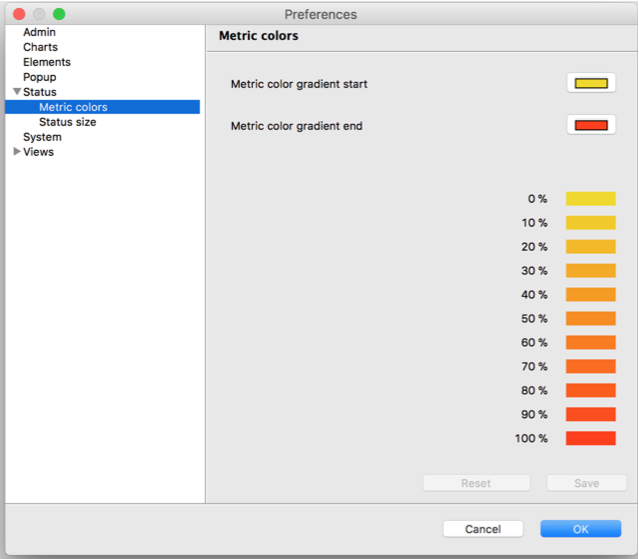The height and width of the screenshot is (559, 639).
Task: Select Popup in the preferences tree
Action: [x=40, y=77]
